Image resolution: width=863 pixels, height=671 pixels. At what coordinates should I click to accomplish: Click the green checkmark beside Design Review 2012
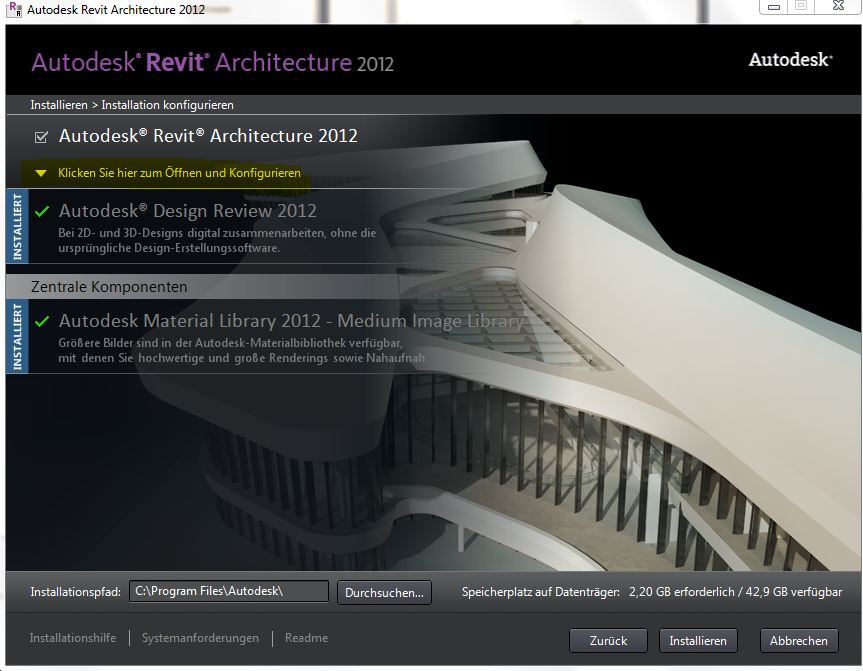click(x=42, y=211)
